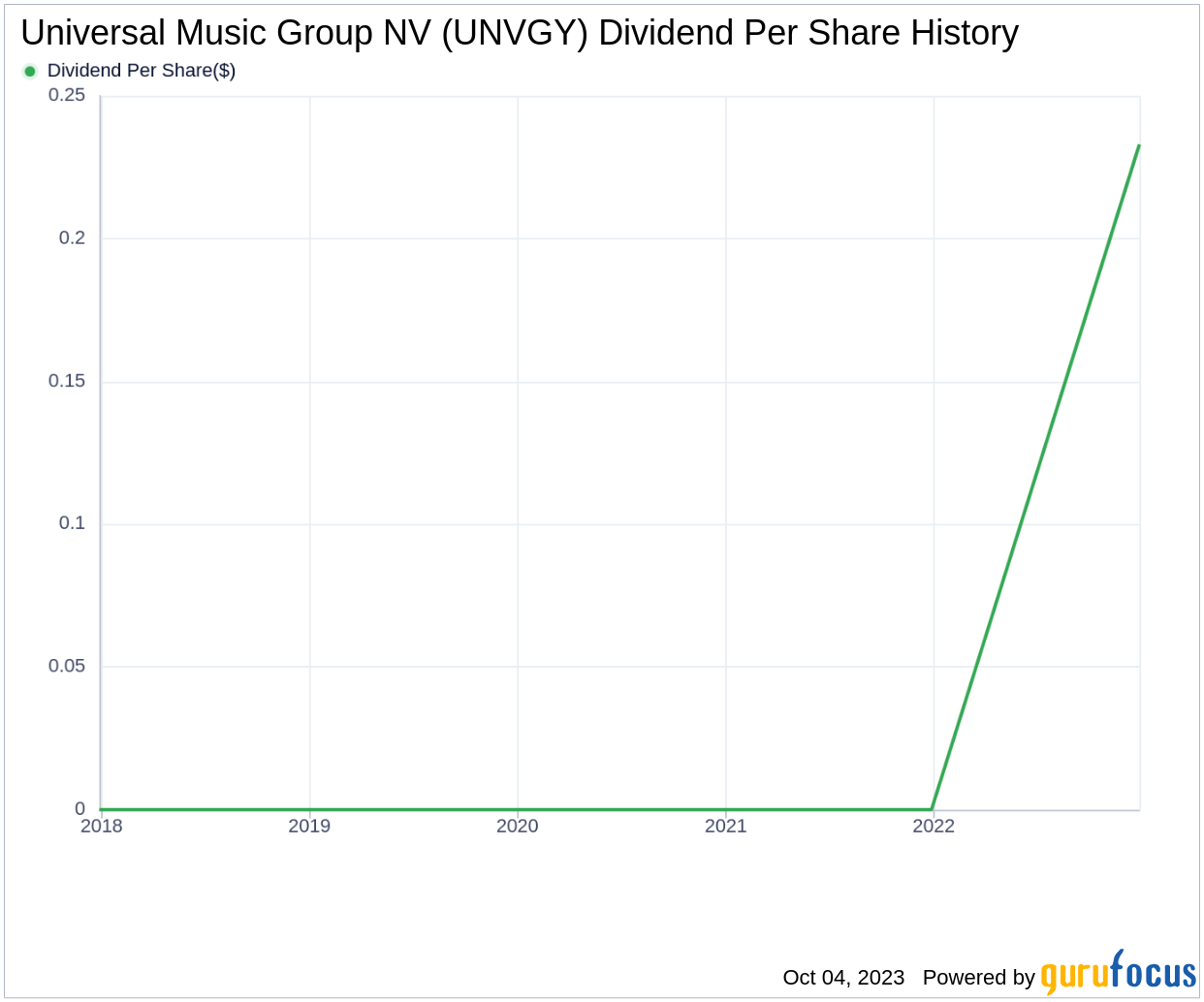Click the 2020 x-axis label
The height and width of the screenshot is (1002, 1204).
click(518, 826)
